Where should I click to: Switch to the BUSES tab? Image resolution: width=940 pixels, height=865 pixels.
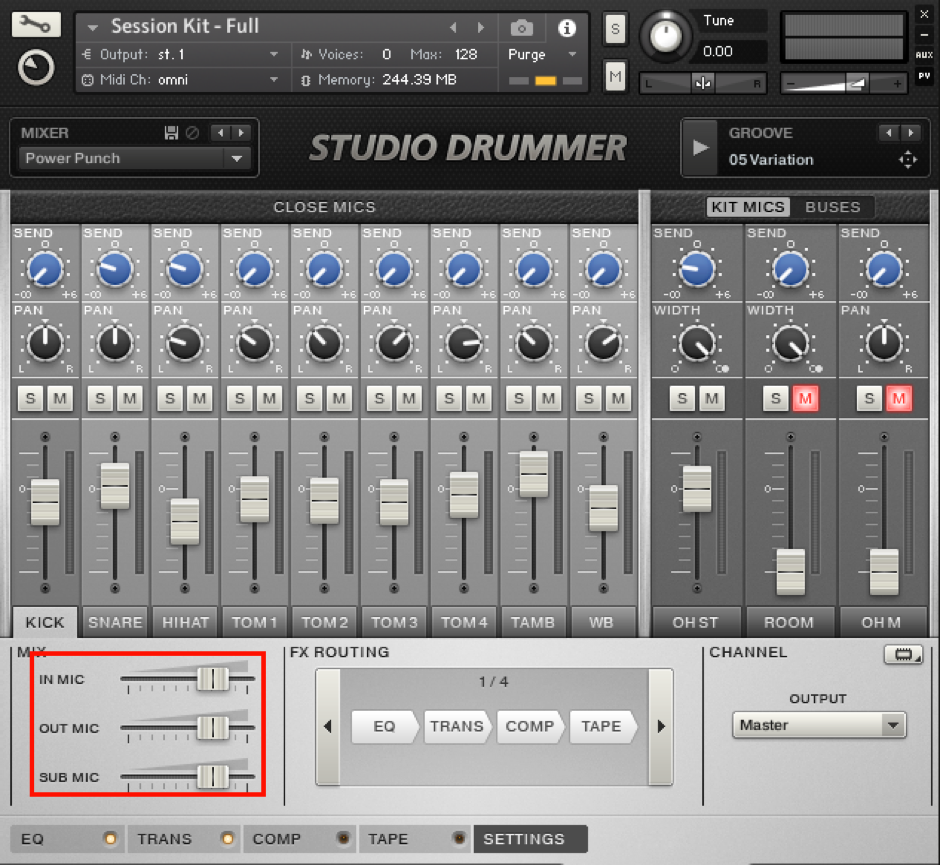832,207
